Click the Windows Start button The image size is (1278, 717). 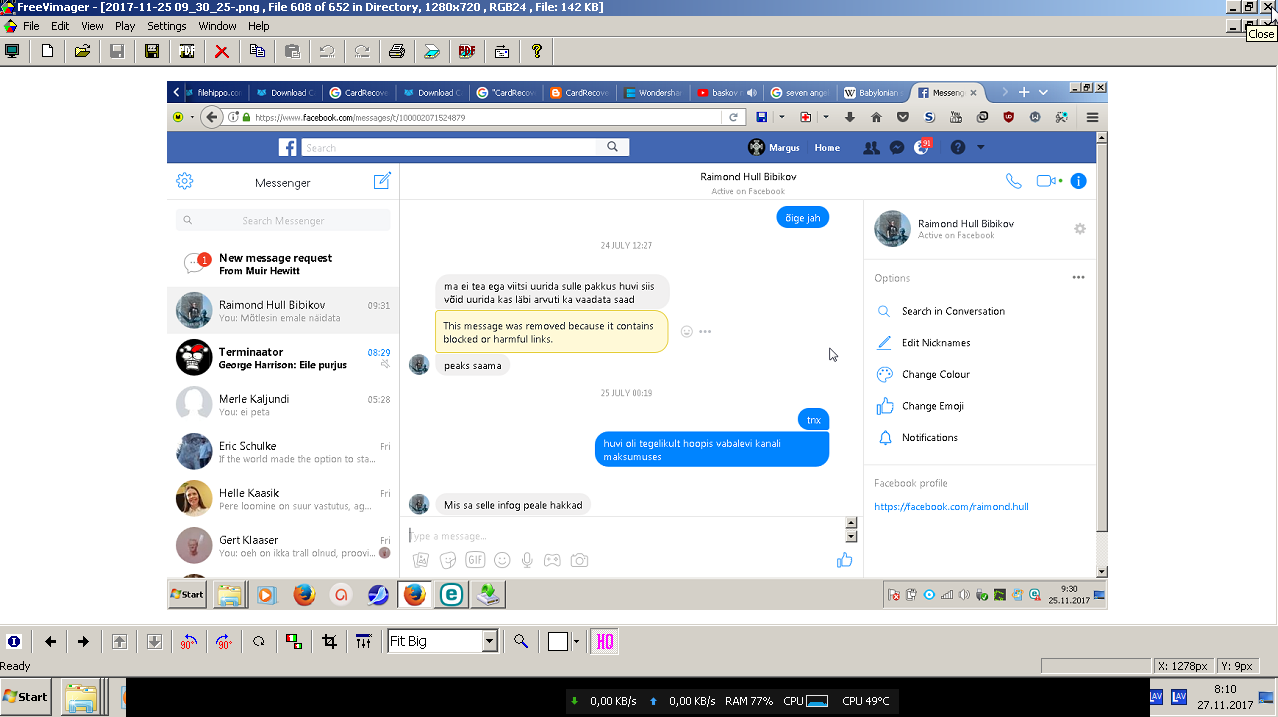(x=26, y=696)
